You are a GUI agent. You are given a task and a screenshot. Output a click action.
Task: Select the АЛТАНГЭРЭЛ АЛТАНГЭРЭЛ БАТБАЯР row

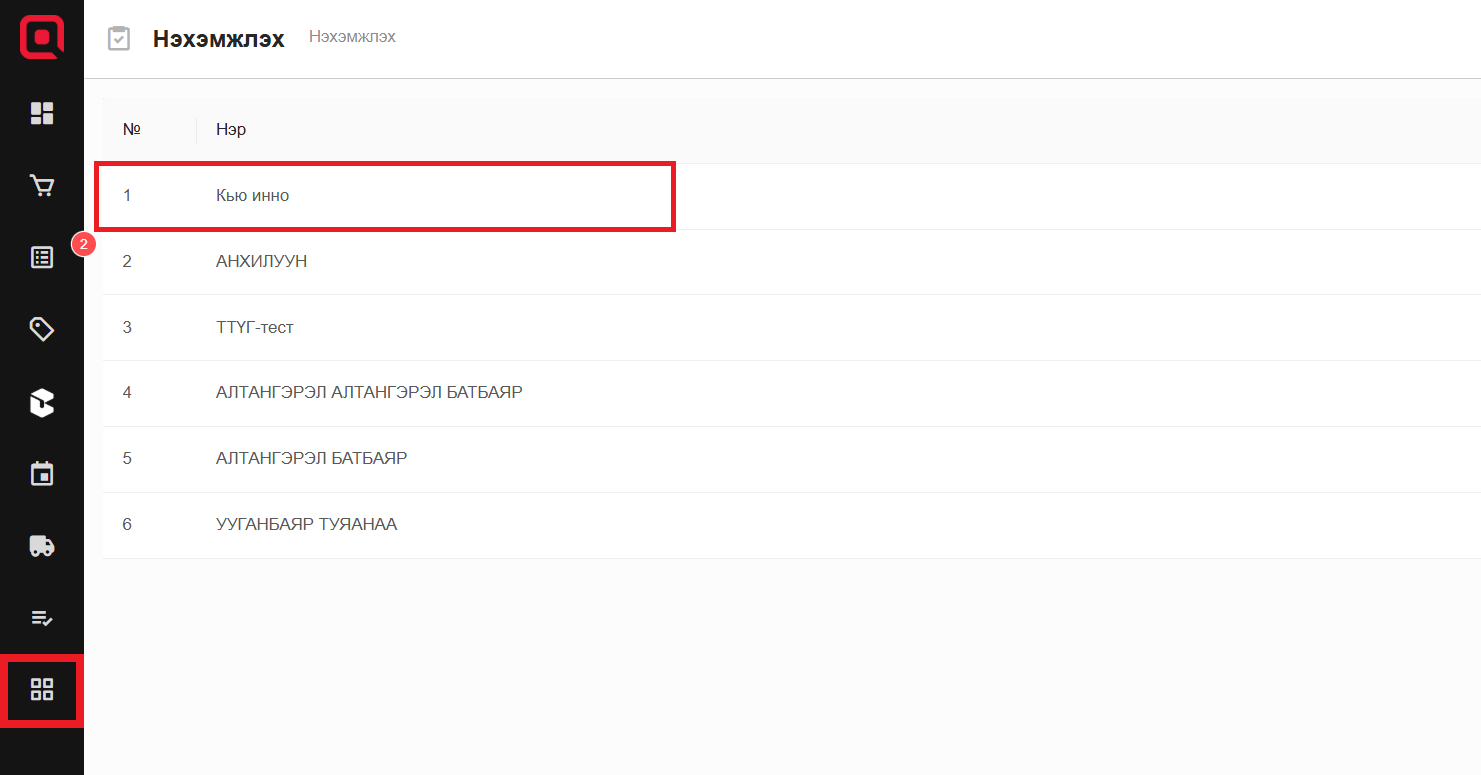click(369, 393)
